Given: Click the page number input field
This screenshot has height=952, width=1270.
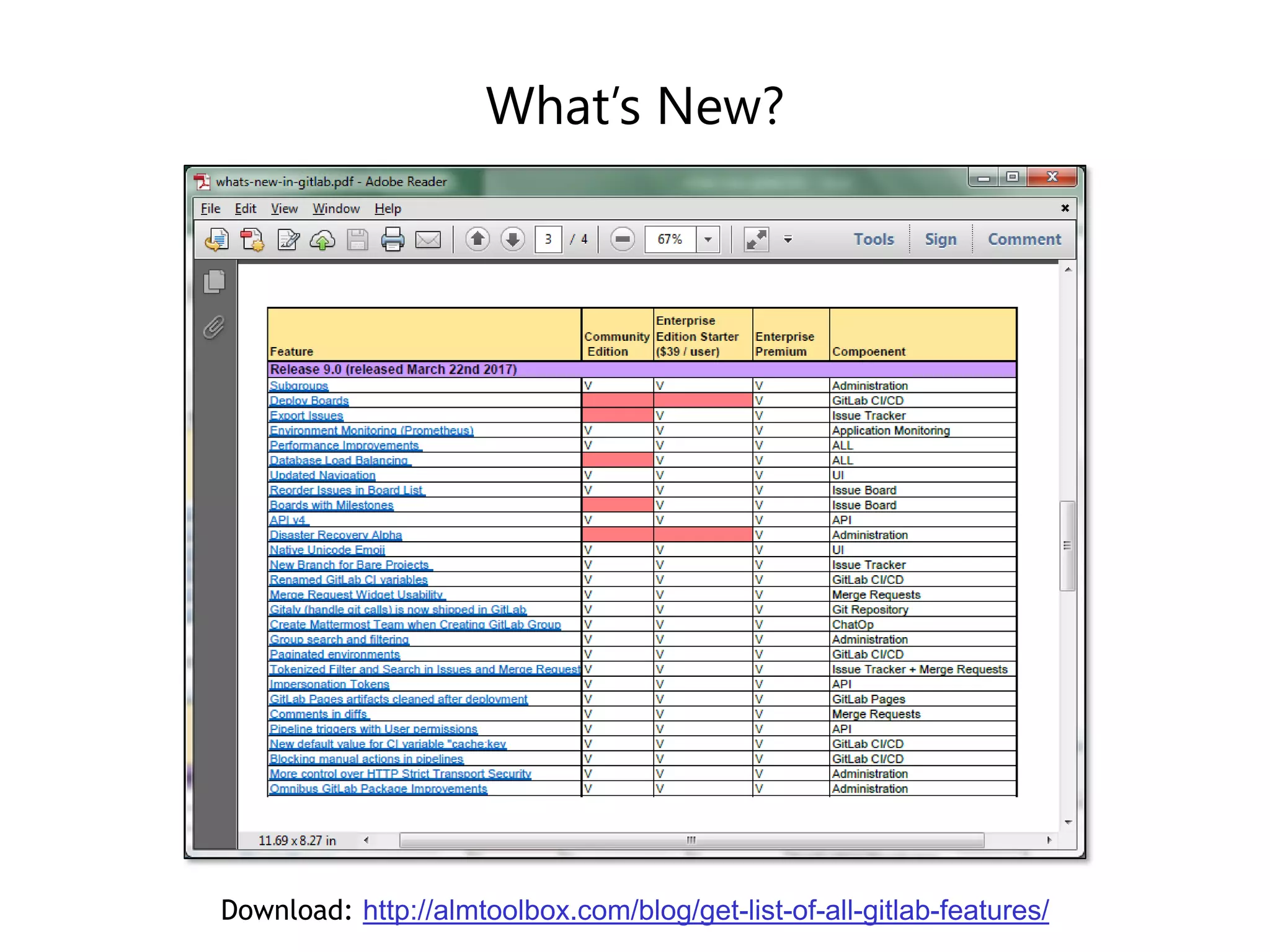Looking at the screenshot, I should point(548,239).
